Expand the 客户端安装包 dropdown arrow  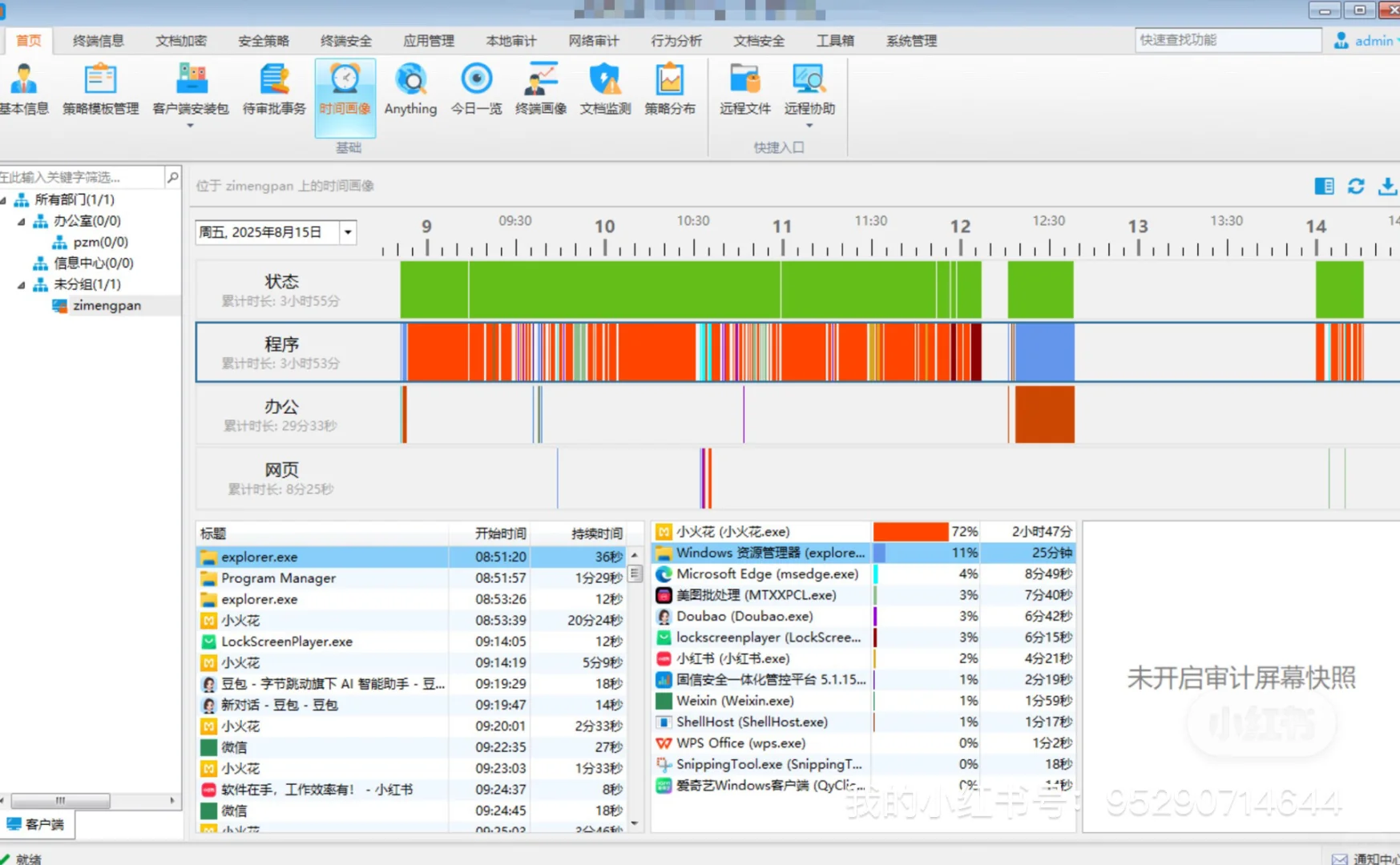coord(190,126)
